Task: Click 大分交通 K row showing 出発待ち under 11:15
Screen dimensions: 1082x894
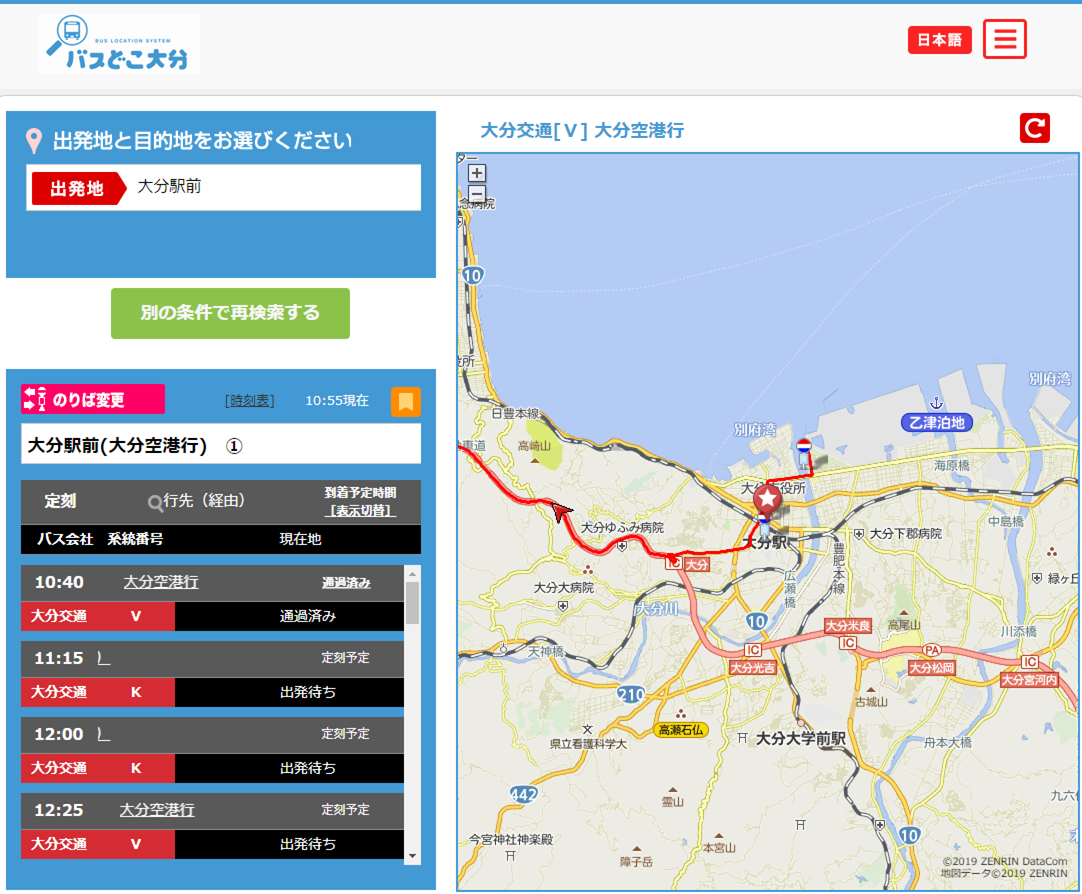Action: tap(213, 692)
